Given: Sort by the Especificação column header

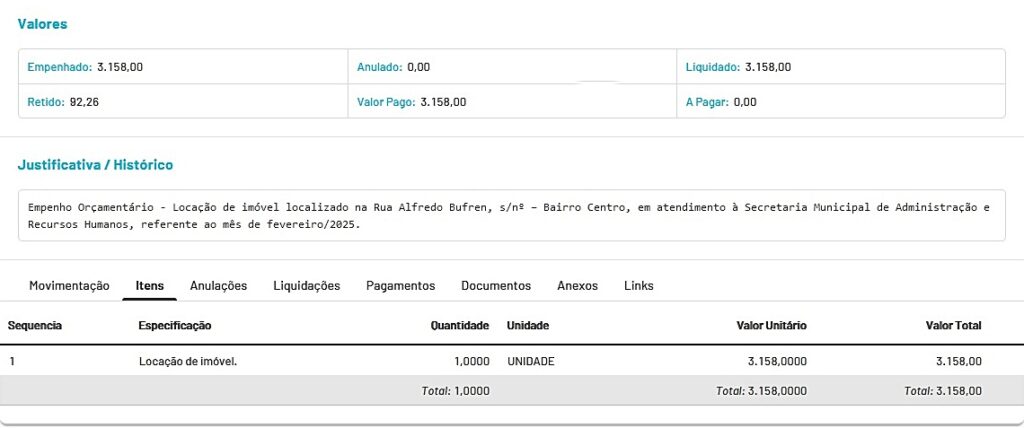Looking at the screenshot, I should pyautogui.click(x=175, y=325).
